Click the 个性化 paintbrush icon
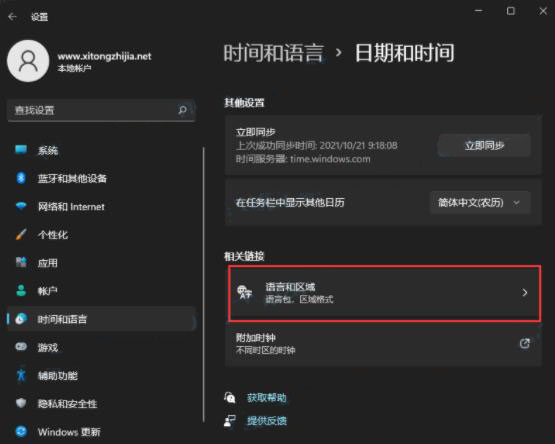555x444 pixels. click(x=21, y=234)
